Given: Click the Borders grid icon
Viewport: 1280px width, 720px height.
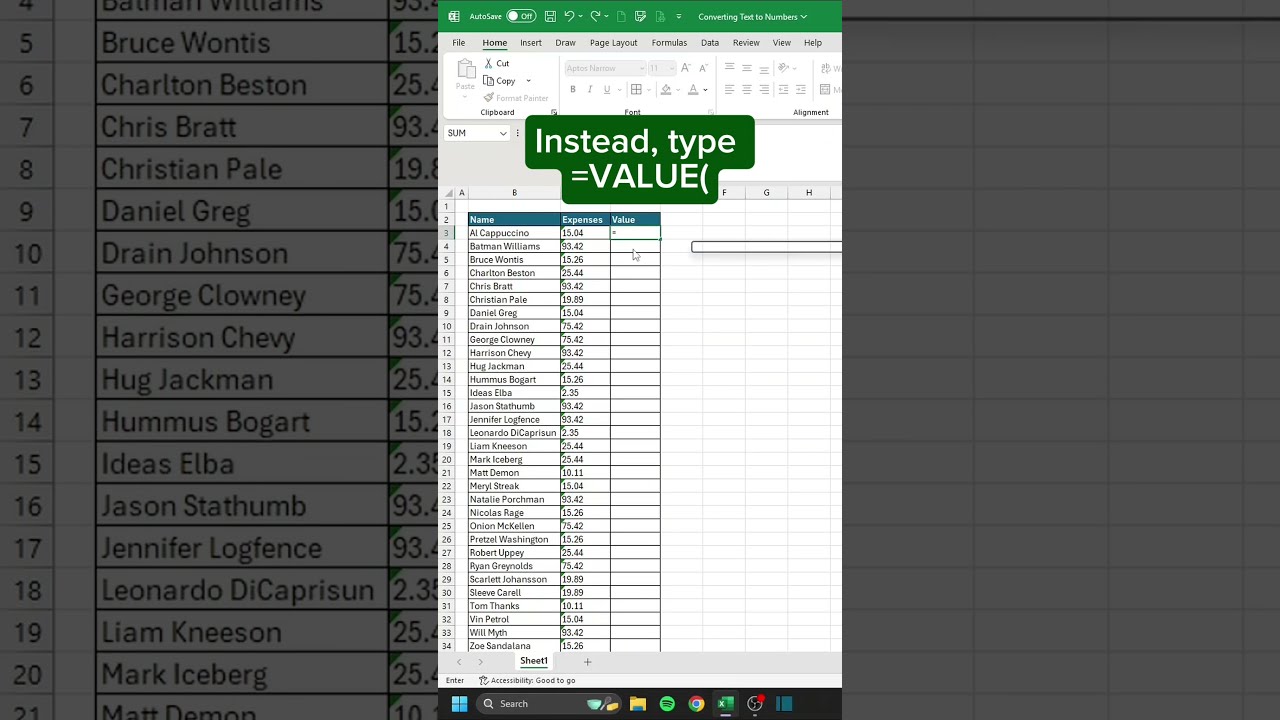Looking at the screenshot, I should point(636,89).
